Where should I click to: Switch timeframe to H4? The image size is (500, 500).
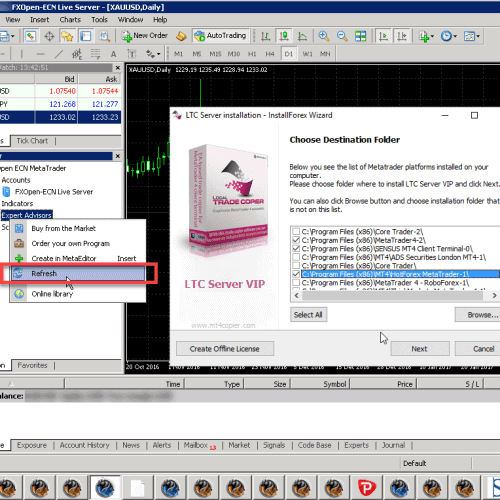pos(270,54)
